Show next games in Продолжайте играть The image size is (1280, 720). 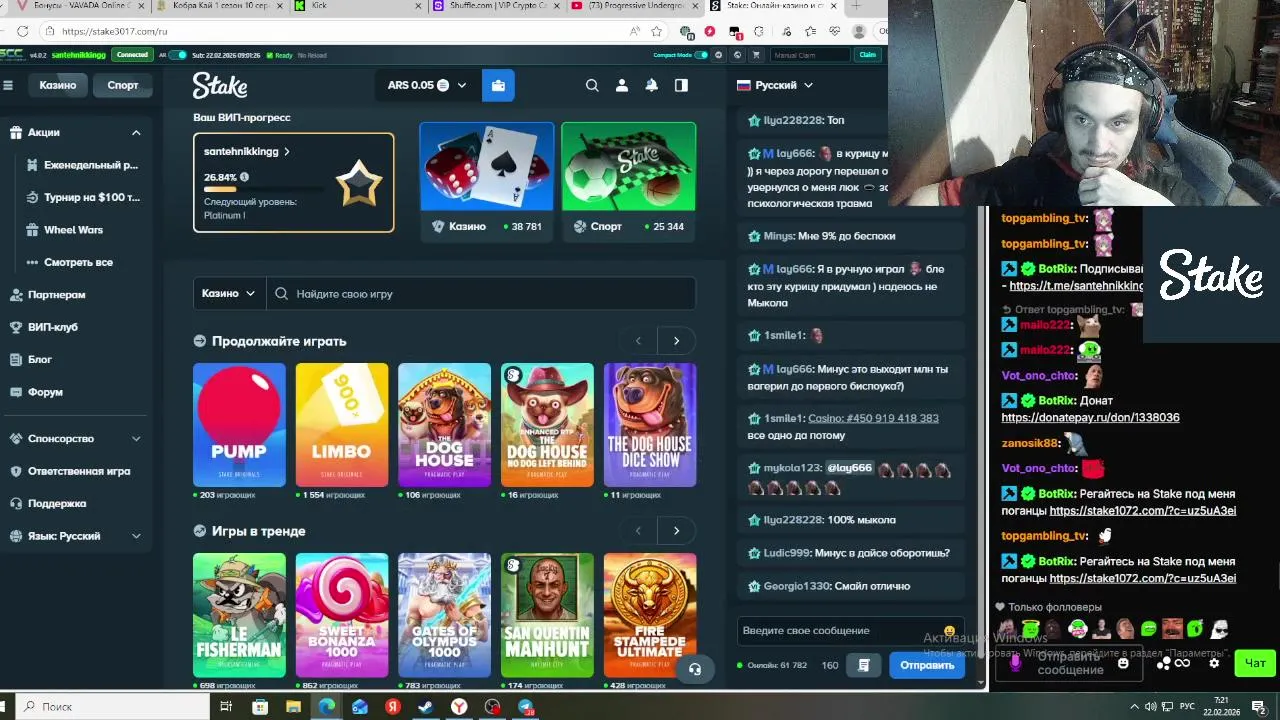[x=676, y=341]
